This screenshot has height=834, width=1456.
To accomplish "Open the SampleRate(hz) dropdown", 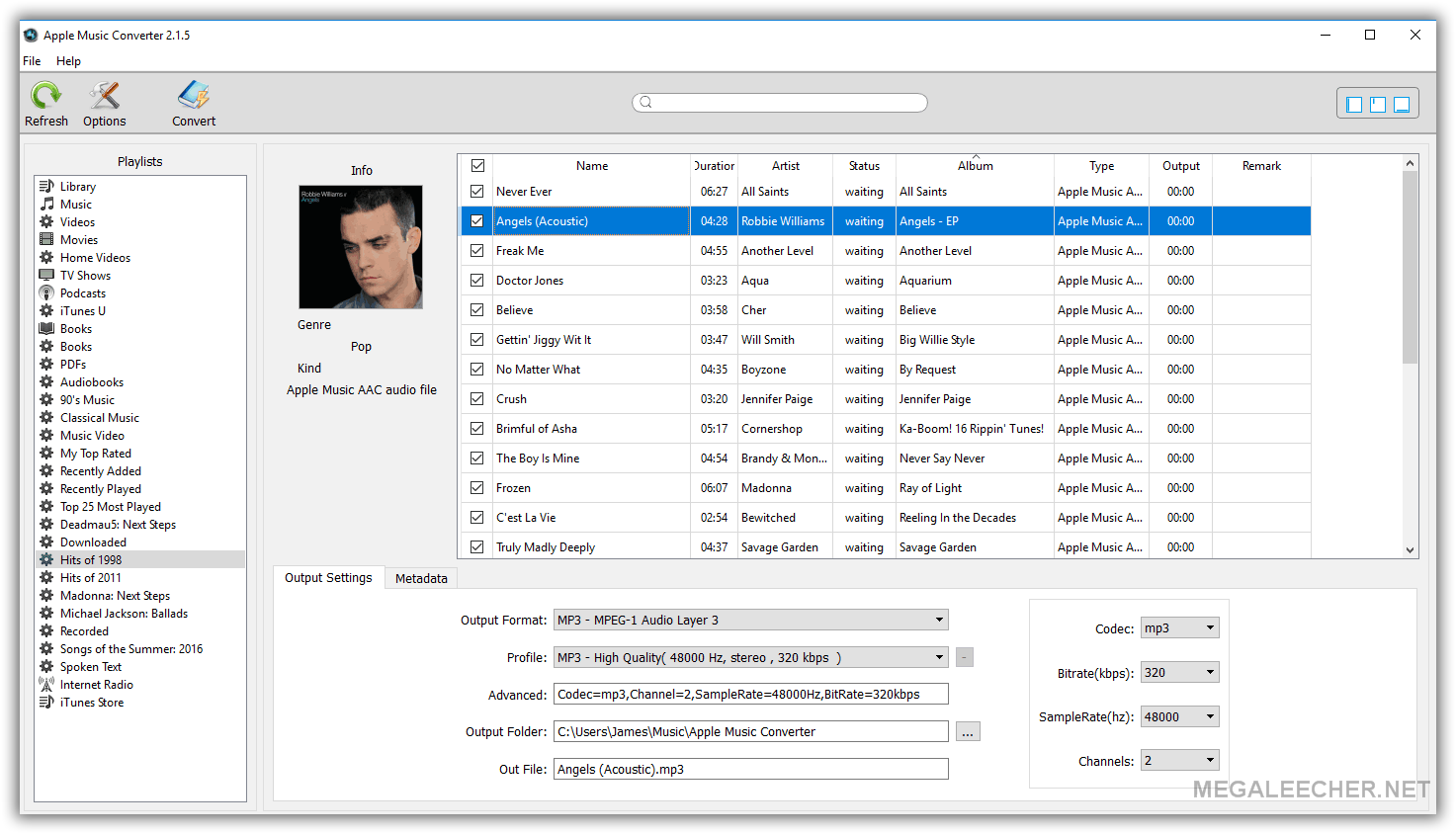I will pos(1180,717).
